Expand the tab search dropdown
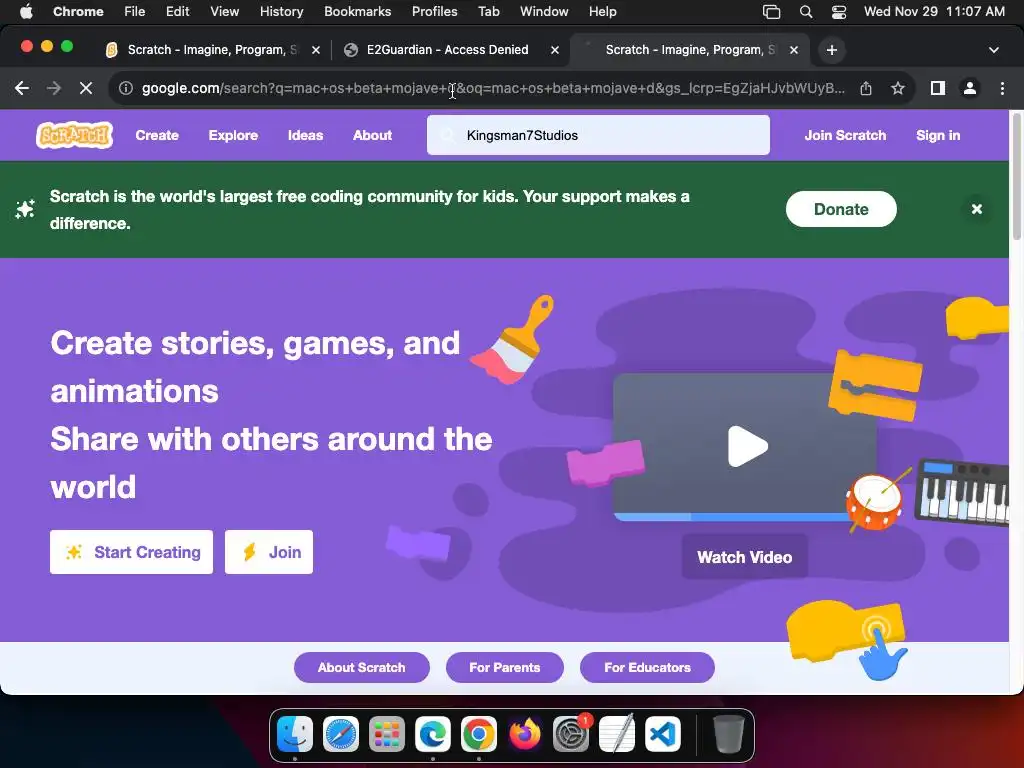 point(994,50)
